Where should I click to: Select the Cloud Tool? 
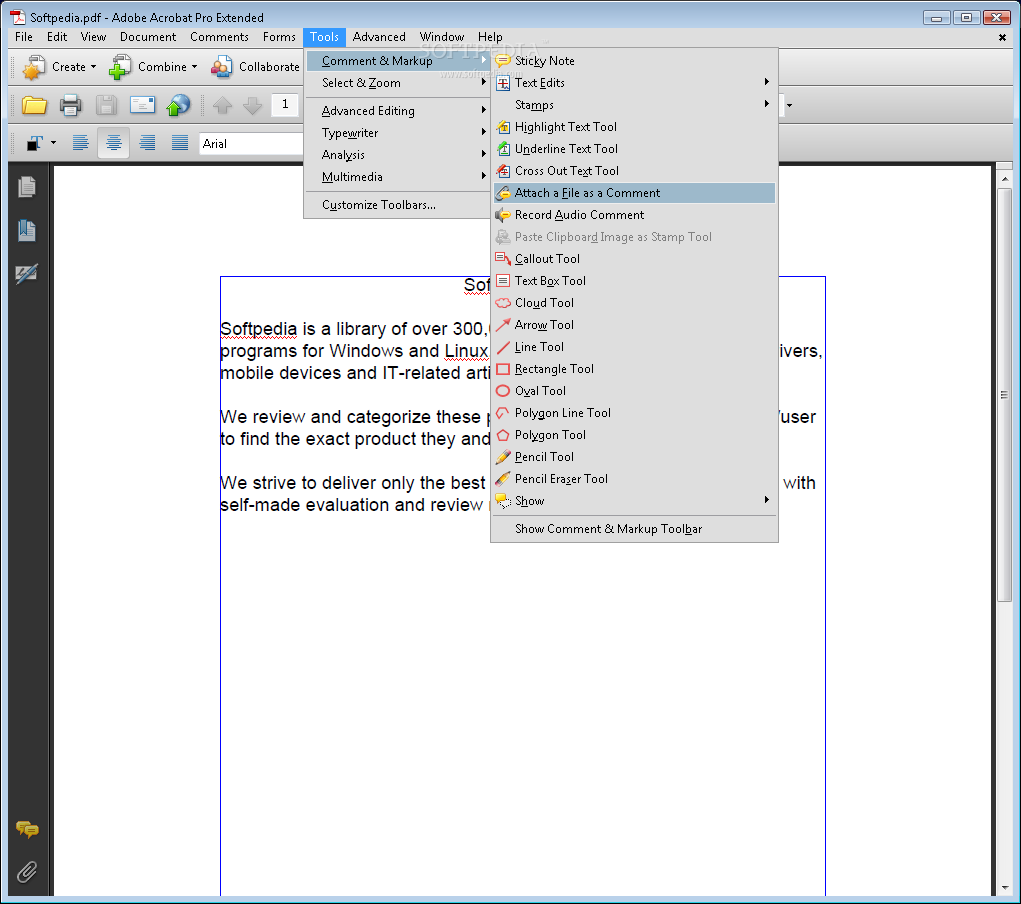click(x=634, y=303)
